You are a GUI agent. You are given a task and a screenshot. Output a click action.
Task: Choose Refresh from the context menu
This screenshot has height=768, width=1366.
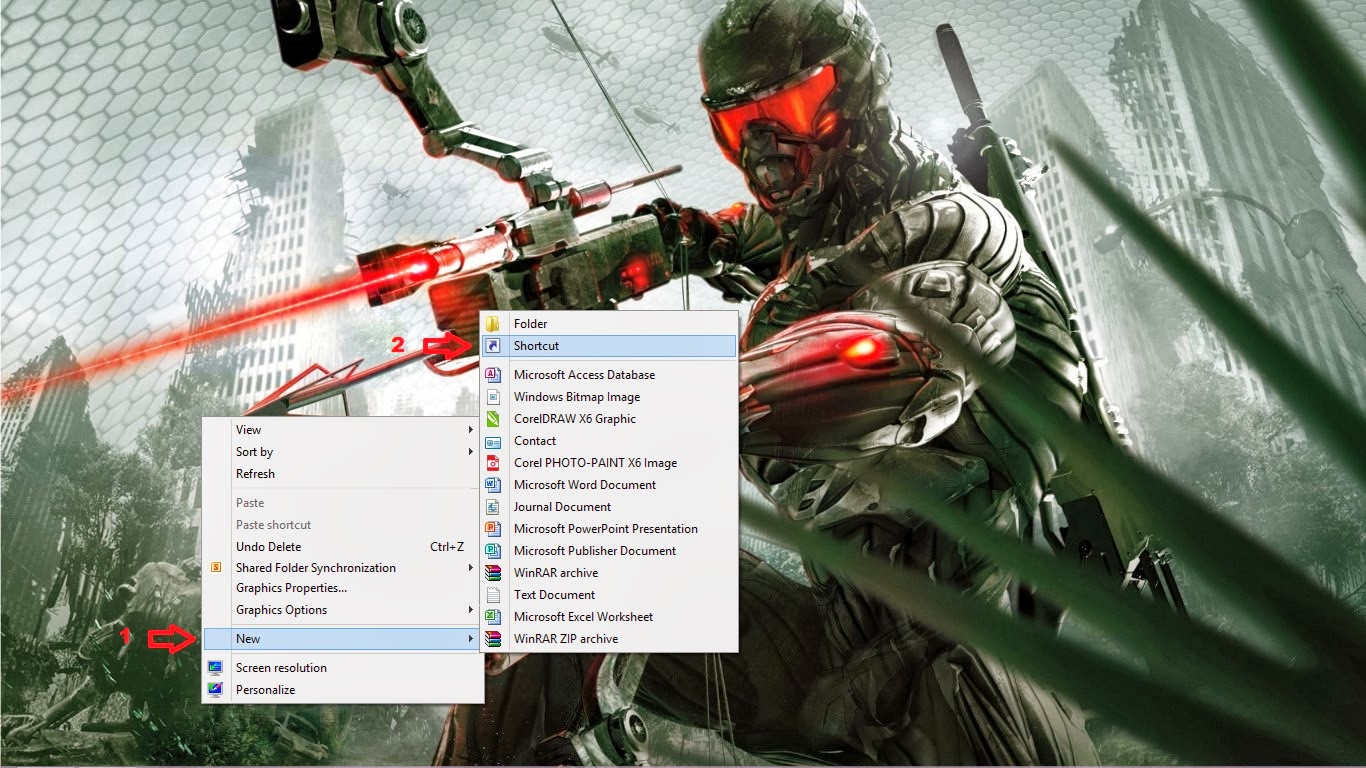click(x=343, y=474)
